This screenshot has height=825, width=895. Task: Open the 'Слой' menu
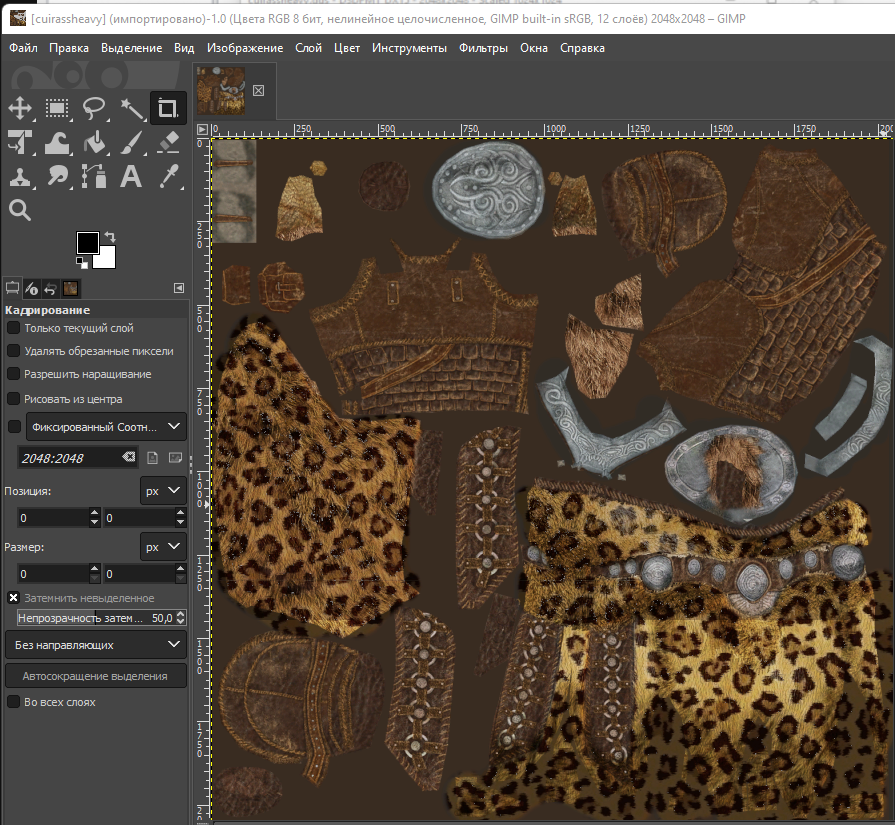pyautogui.click(x=308, y=48)
